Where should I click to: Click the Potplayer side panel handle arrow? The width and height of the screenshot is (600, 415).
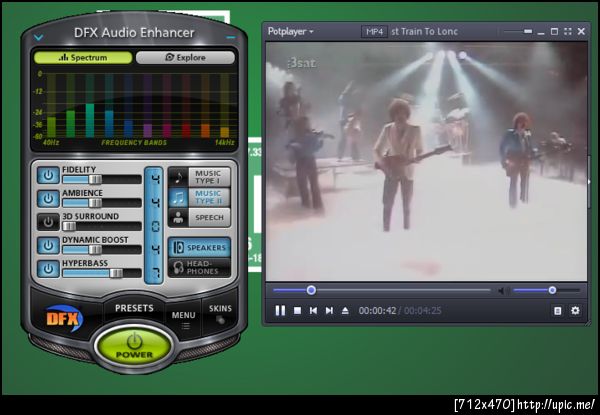tap(590, 182)
